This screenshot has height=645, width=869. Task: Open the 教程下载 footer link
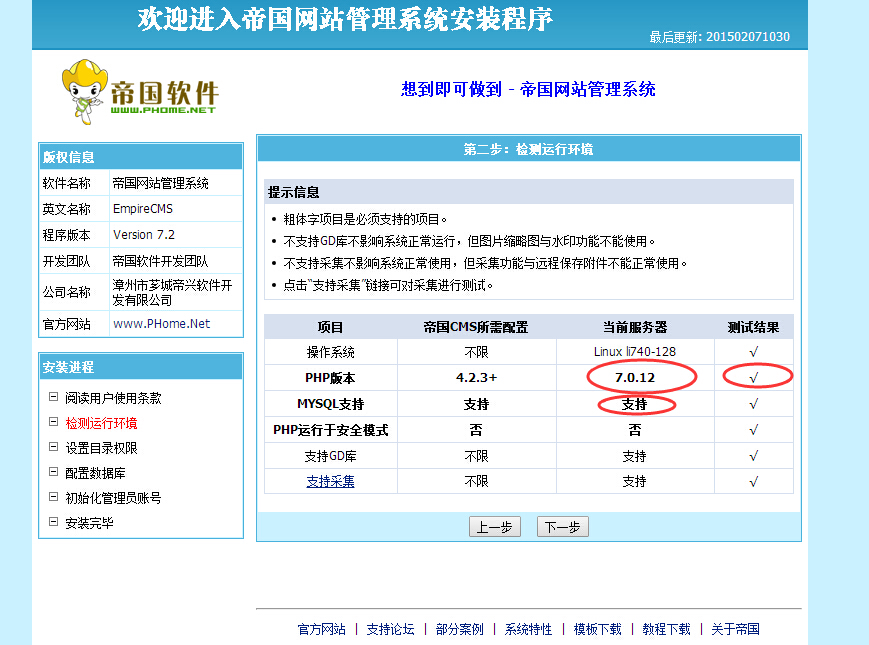(666, 629)
